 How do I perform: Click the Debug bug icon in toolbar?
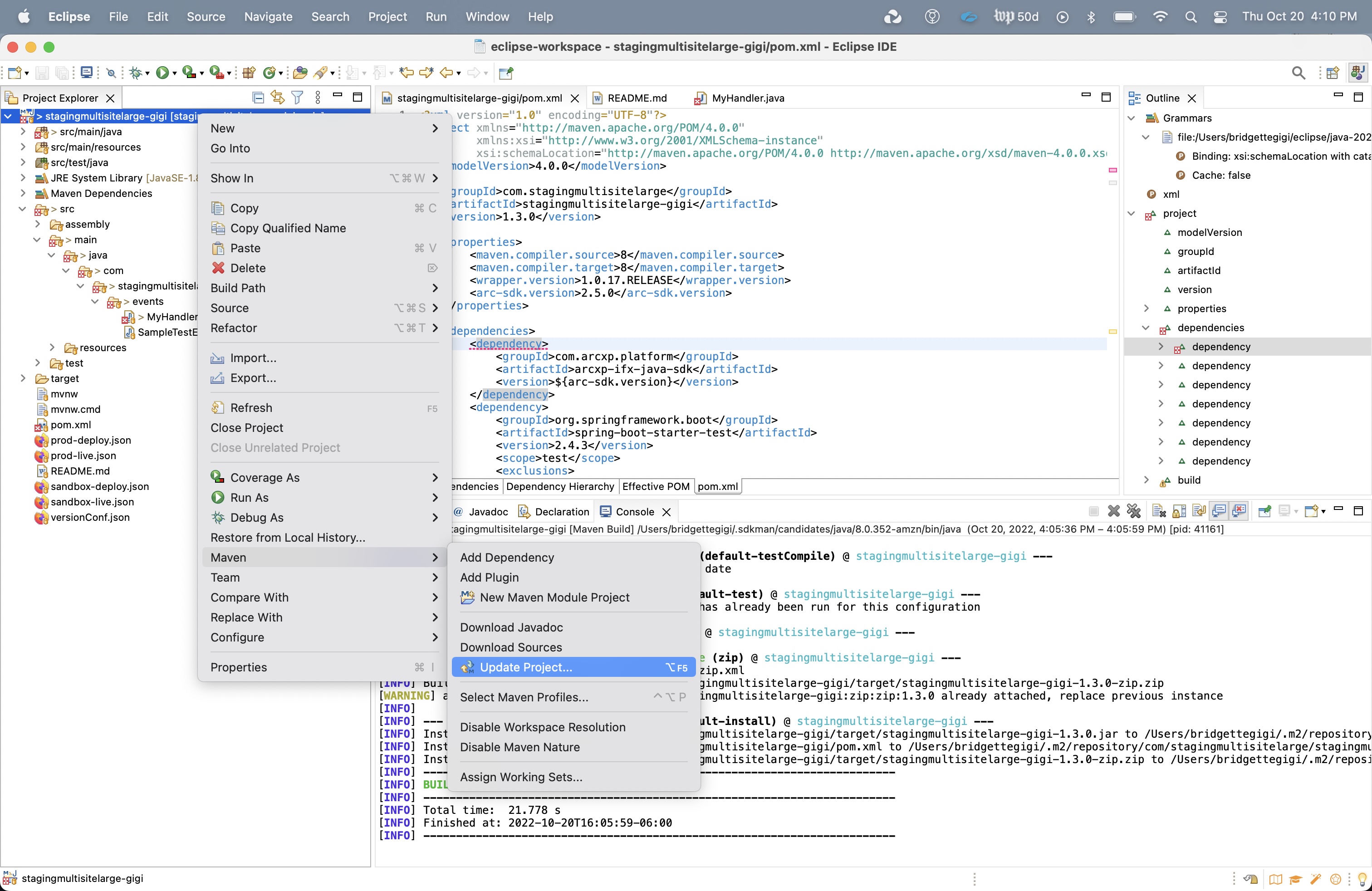click(136, 73)
